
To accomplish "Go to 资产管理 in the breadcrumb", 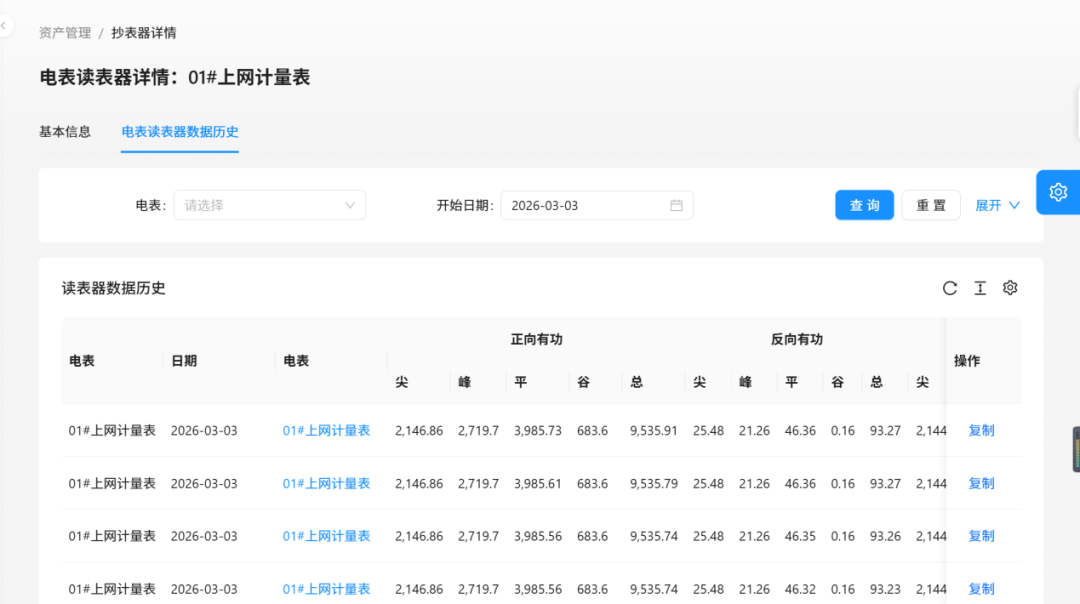I will (x=65, y=33).
